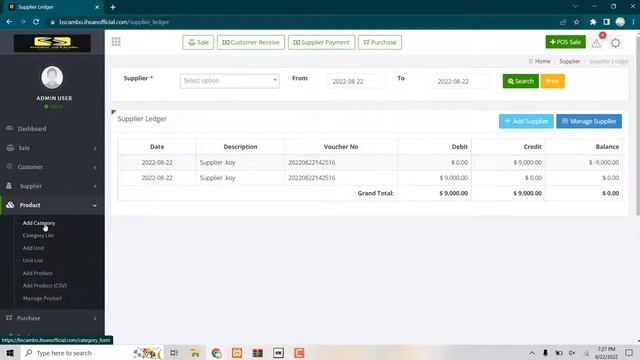Reload the page with browser refresh icon
The width and height of the screenshot is (640, 360).
point(36,22)
